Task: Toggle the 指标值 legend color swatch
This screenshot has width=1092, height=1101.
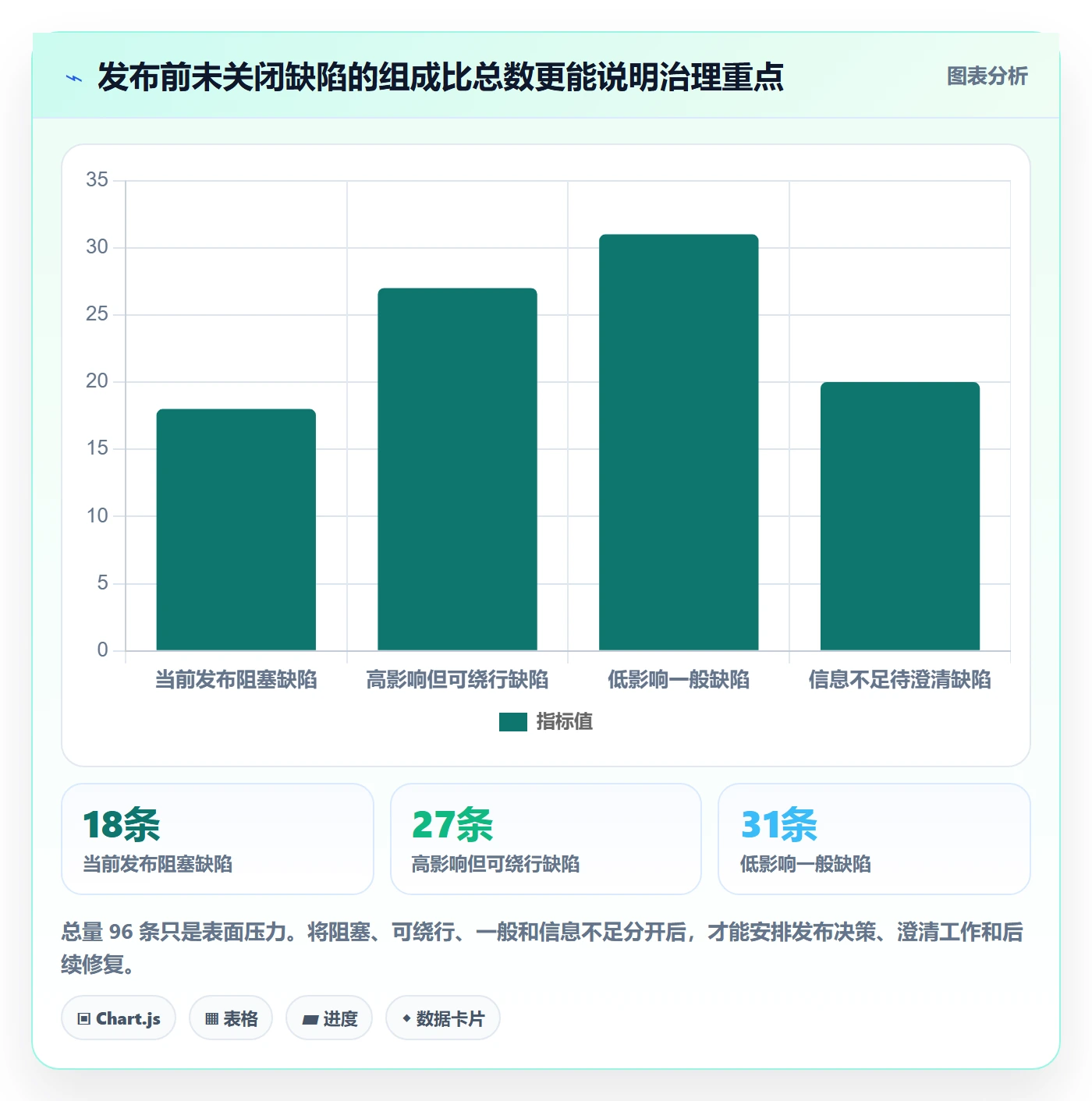Action: (x=513, y=722)
